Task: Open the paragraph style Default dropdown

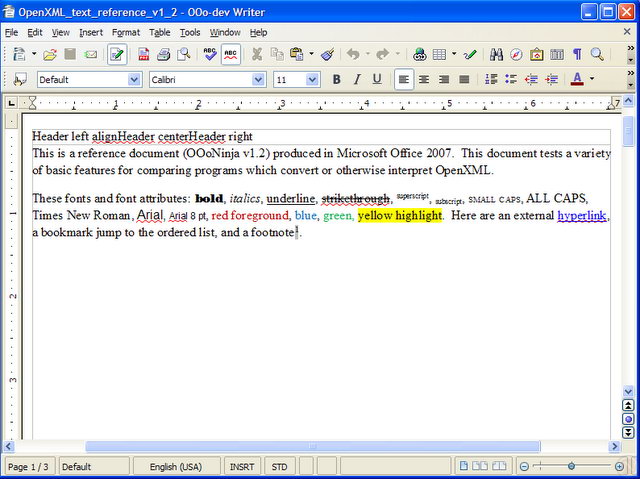Action: coord(134,80)
